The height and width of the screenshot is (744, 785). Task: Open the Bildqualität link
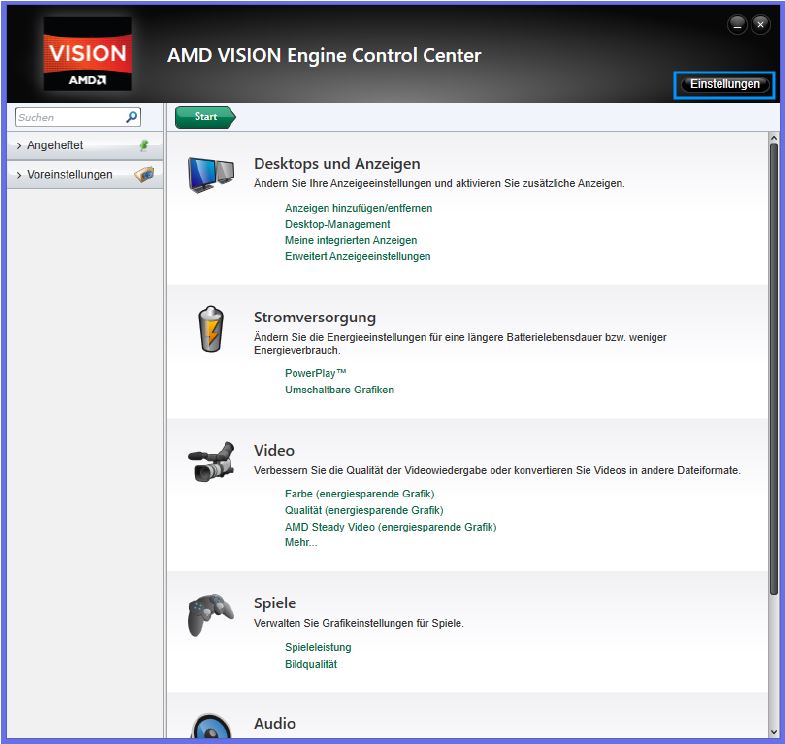point(311,664)
